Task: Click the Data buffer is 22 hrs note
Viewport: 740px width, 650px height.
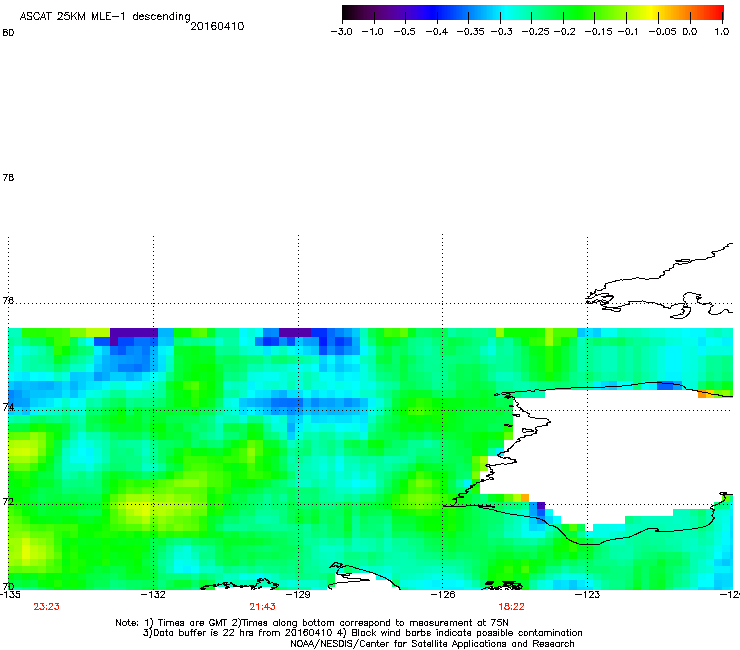Action: (x=362, y=633)
